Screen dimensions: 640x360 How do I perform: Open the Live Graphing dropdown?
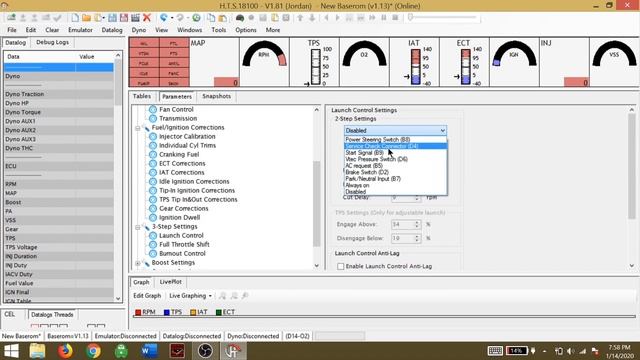pyautogui.click(x=191, y=296)
